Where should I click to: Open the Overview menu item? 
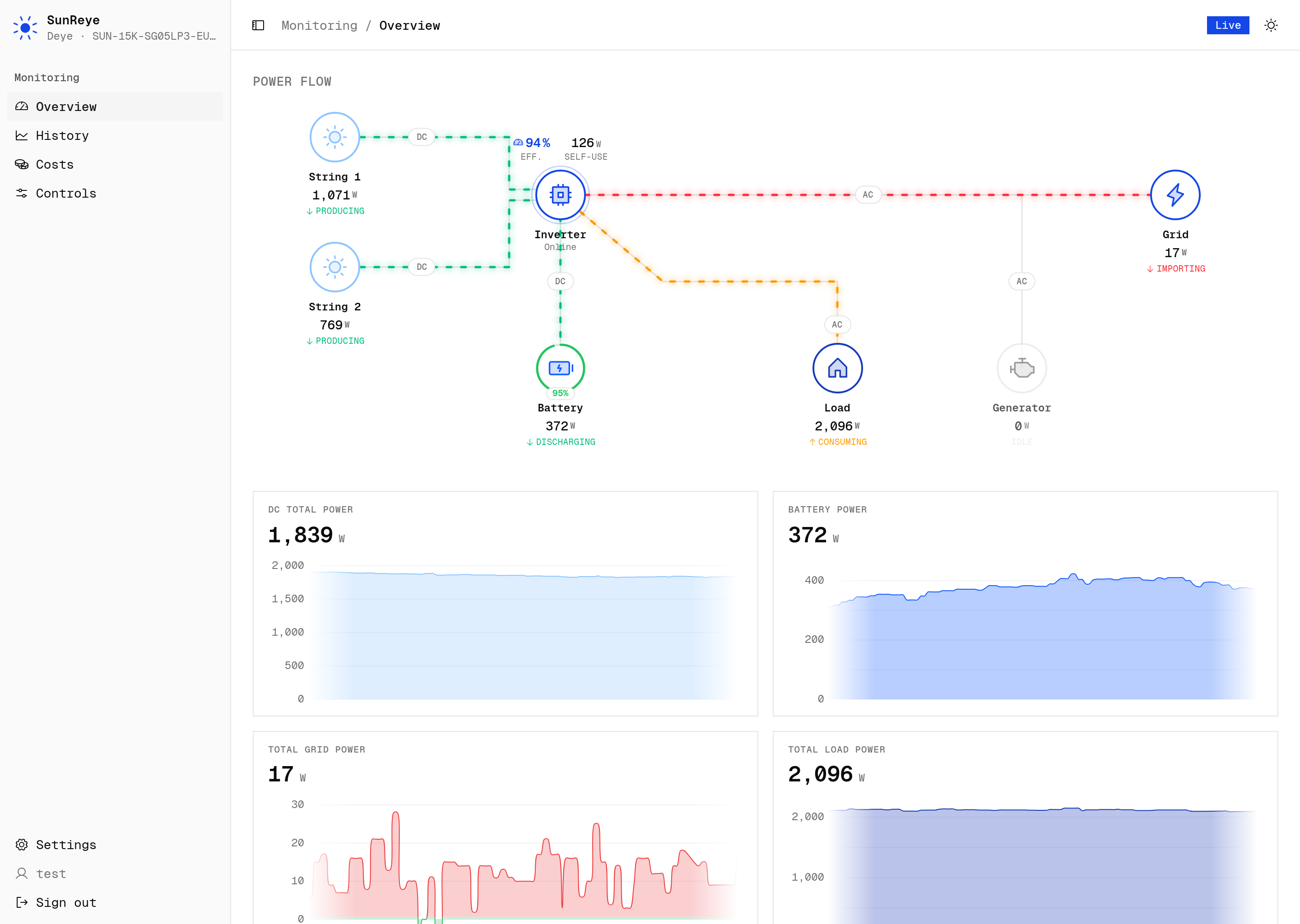pyautogui.click(x=115, y=106)
